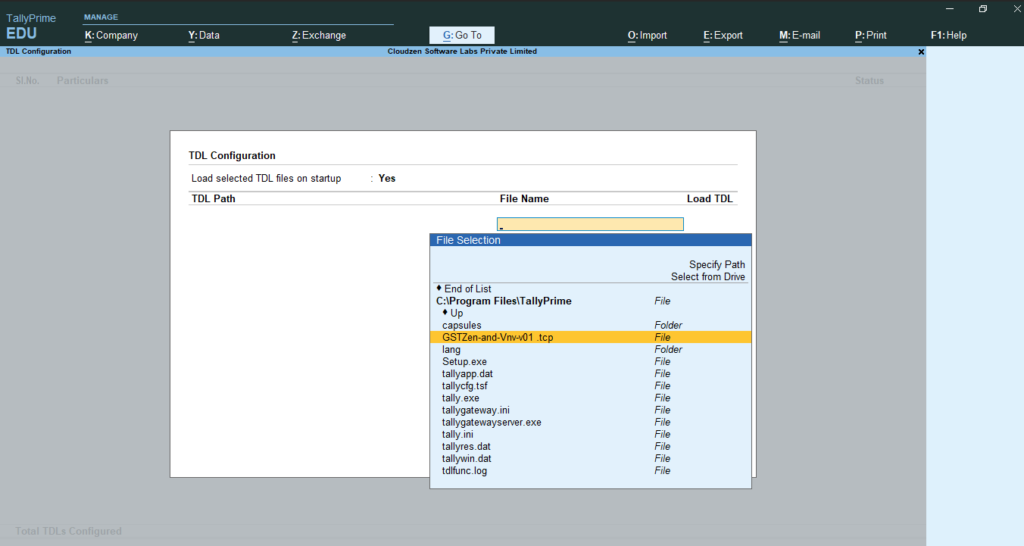Click the TallyPrime EDU logo
The width and height of the screenshot is (1024, 546).
(31, 26)
